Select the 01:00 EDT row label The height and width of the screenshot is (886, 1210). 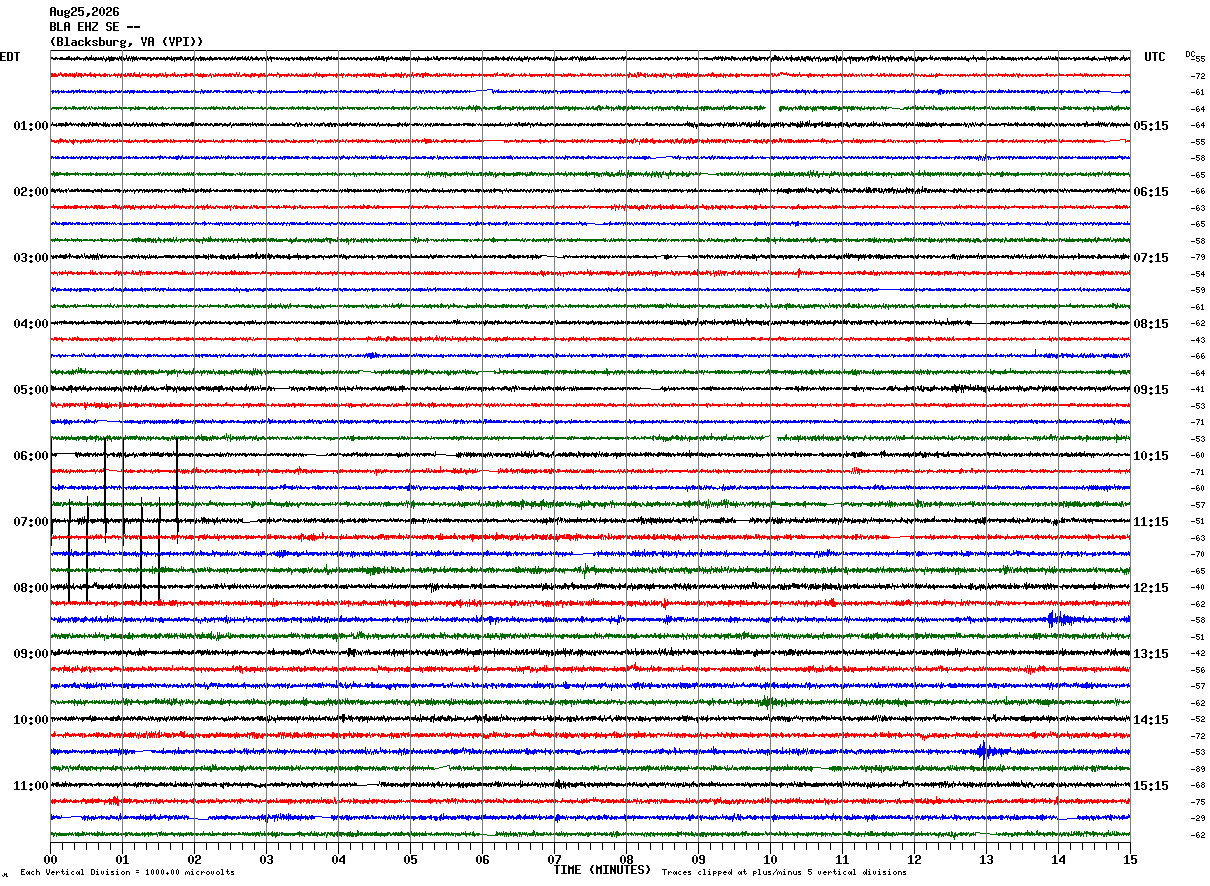click(x=31, y=126)
